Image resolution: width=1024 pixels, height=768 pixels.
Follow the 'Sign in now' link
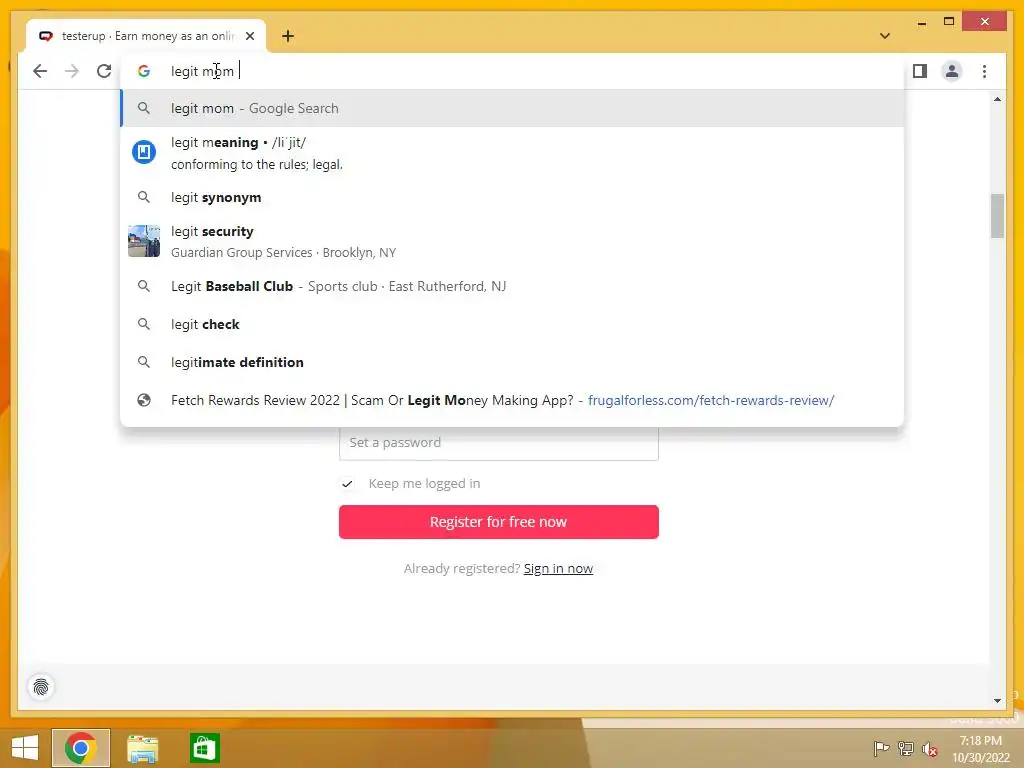click(558, 569)
